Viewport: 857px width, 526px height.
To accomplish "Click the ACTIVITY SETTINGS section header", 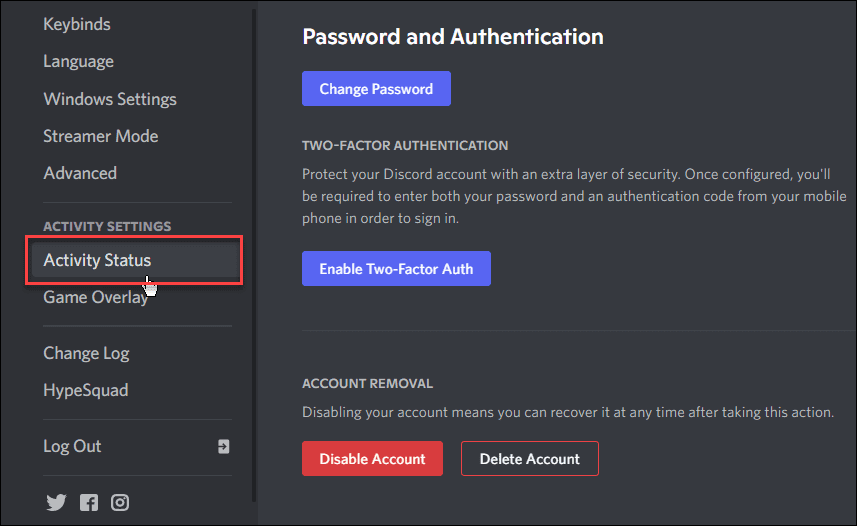I will 107,226.
